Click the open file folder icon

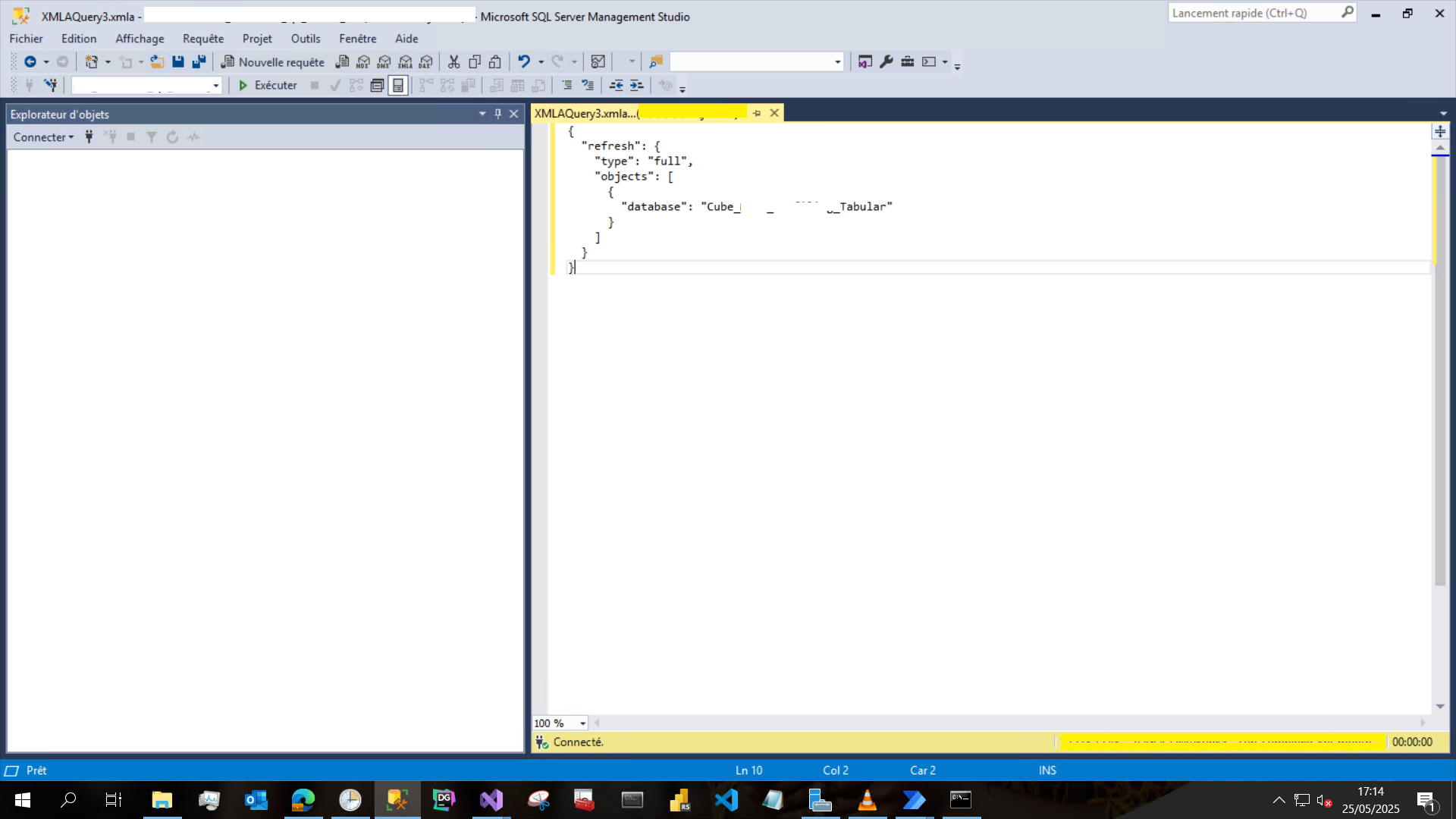(x=157, y=62)
